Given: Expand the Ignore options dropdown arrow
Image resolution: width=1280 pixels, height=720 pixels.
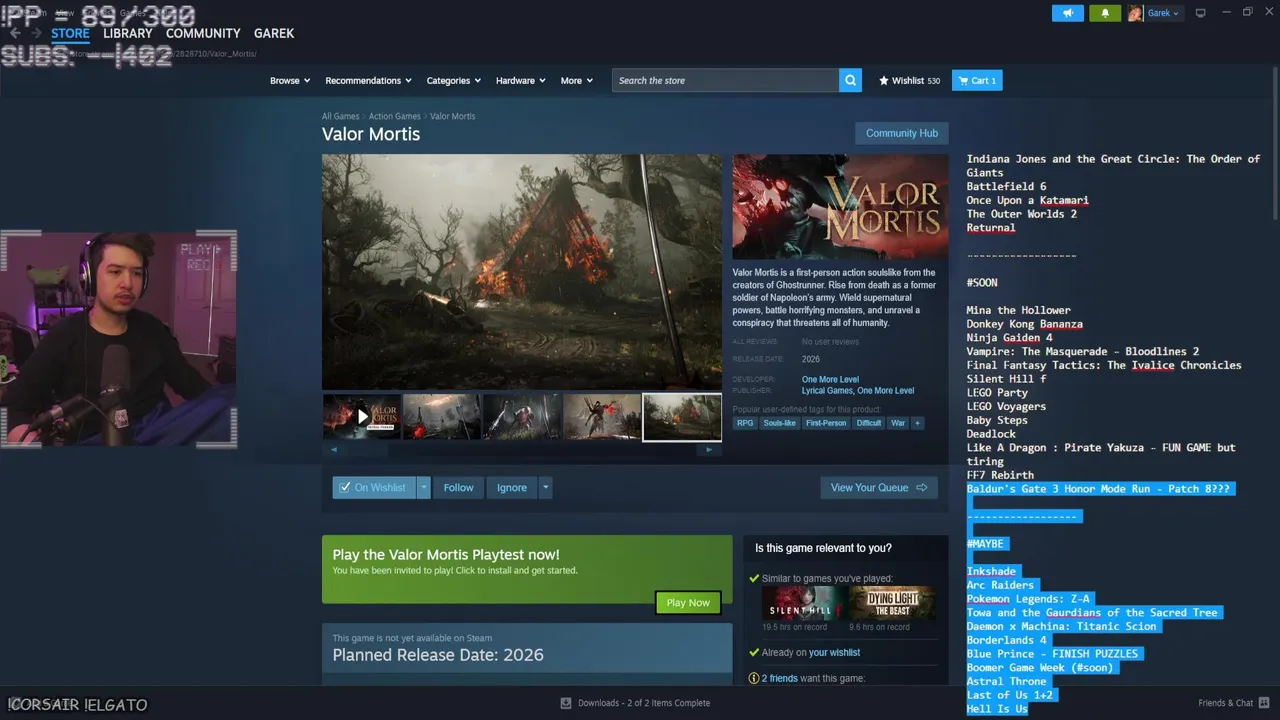Looking at the screenshot, I should (545, 487).
